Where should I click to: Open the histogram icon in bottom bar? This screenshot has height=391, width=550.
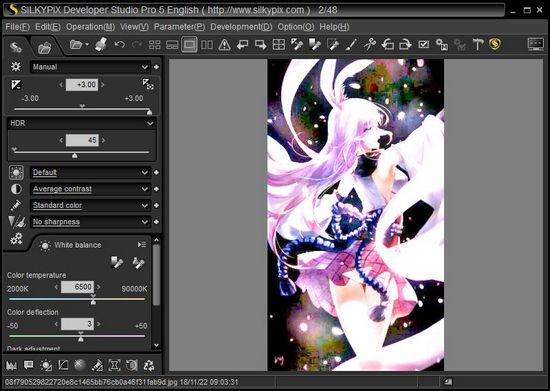pyautogui.click(x=11, y=366)
